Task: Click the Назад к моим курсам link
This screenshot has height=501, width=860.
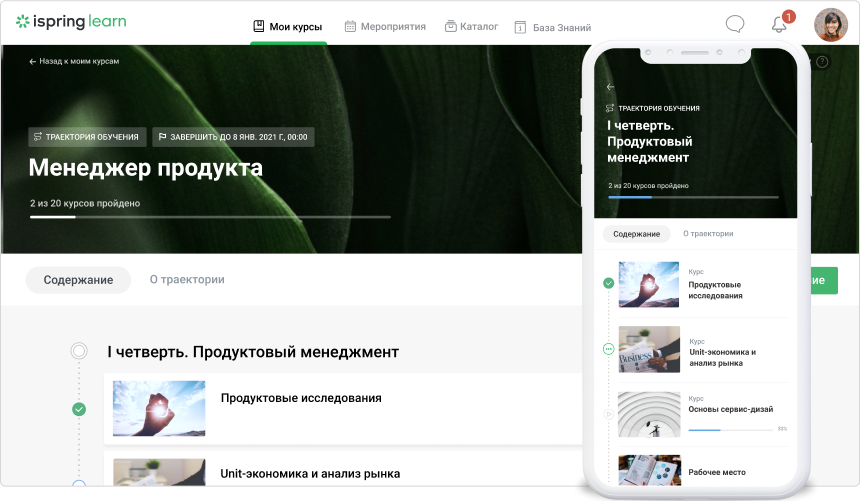Action: (74, 61)
